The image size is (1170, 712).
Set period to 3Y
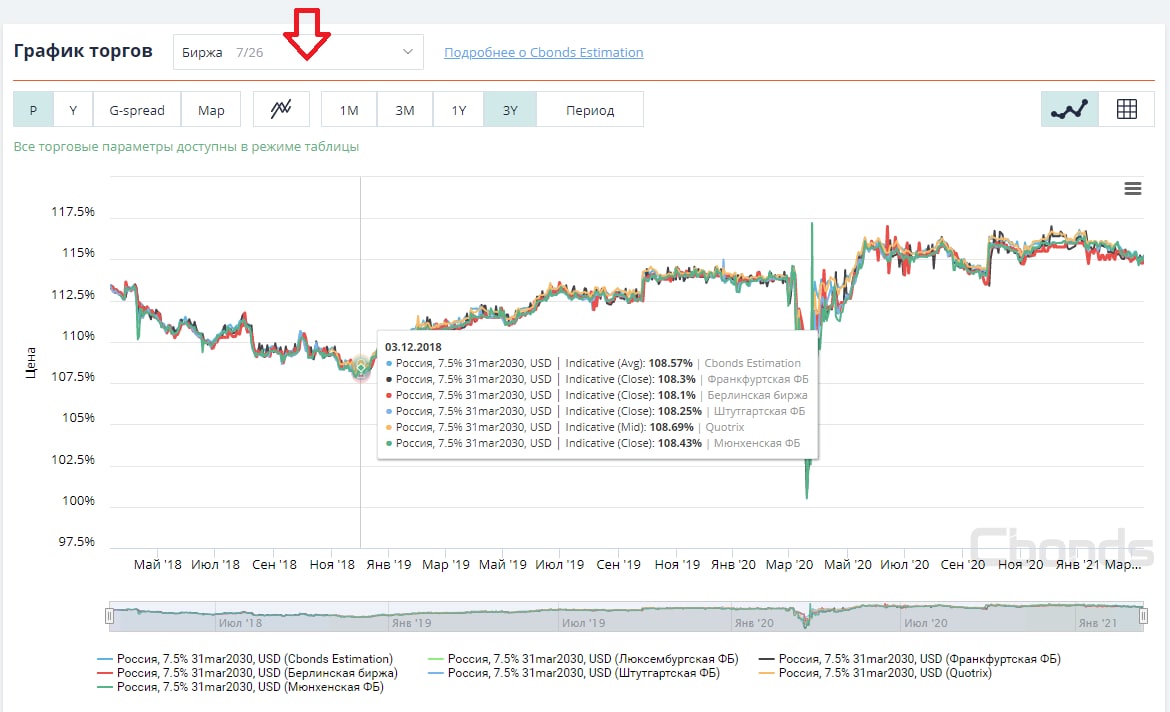pyautogui.click(x=510, y=110)
